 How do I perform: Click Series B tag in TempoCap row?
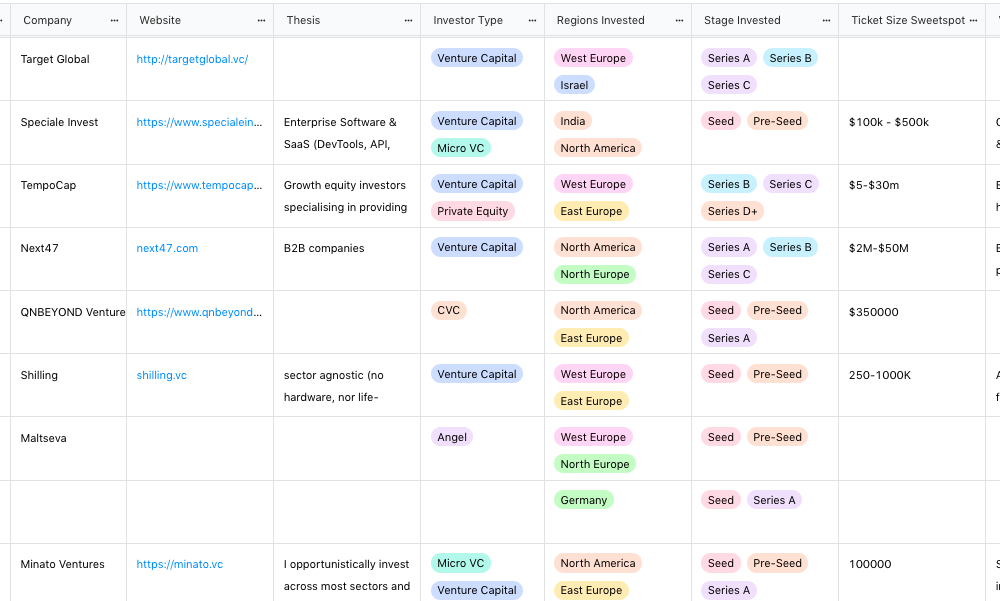(x=728, y=184)
